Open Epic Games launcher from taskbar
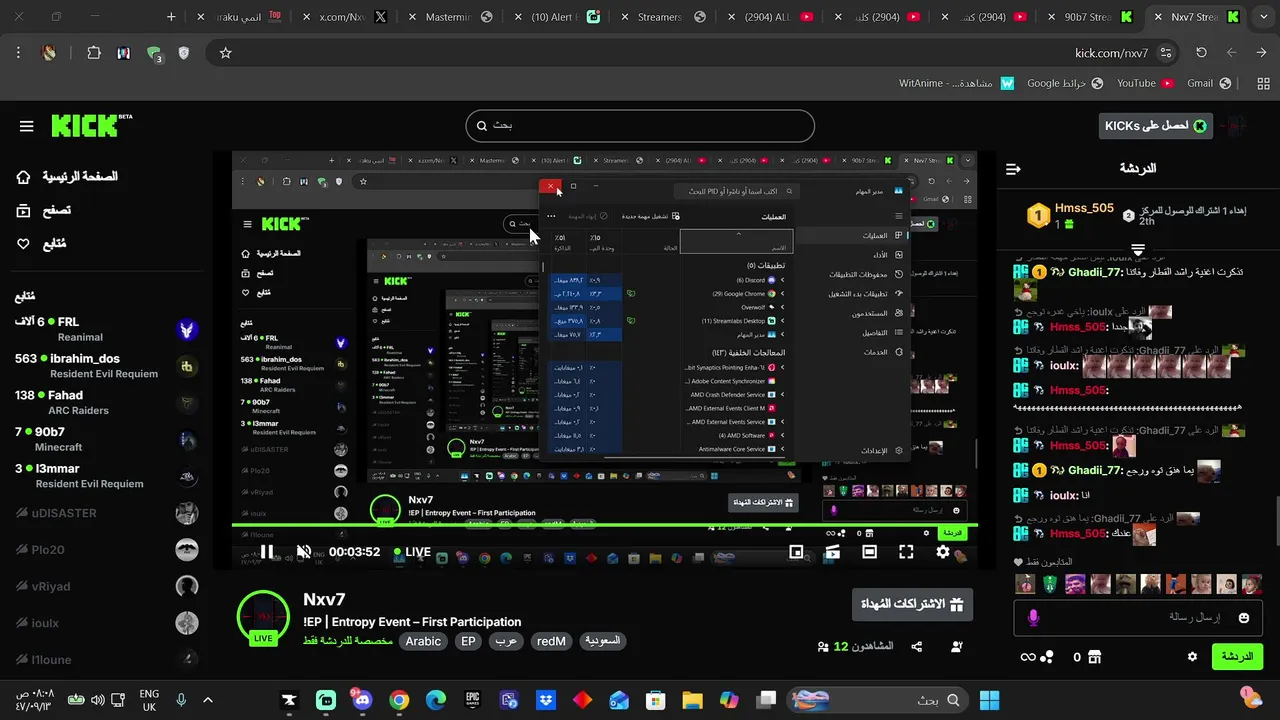The image size is (1280, 720). pyautogui.click(x=472, y=700)
